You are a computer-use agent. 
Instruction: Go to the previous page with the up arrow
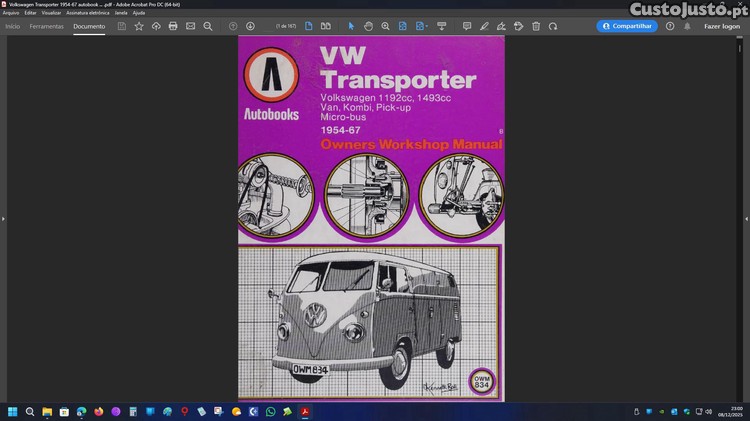click(x=233, y=26)
